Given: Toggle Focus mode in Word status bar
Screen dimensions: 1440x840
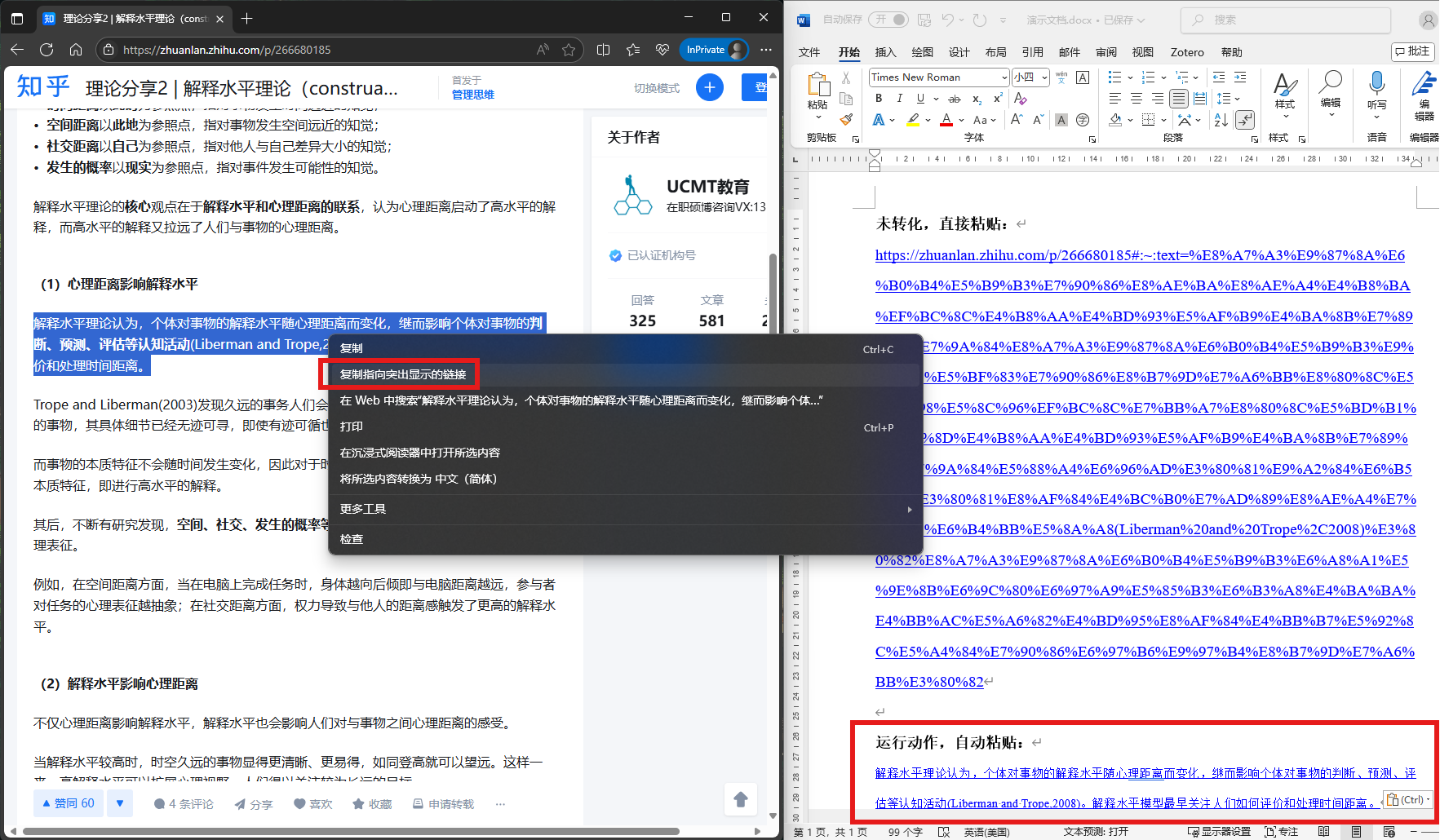Looking at the screenshot, I should tap(1282, 832).
